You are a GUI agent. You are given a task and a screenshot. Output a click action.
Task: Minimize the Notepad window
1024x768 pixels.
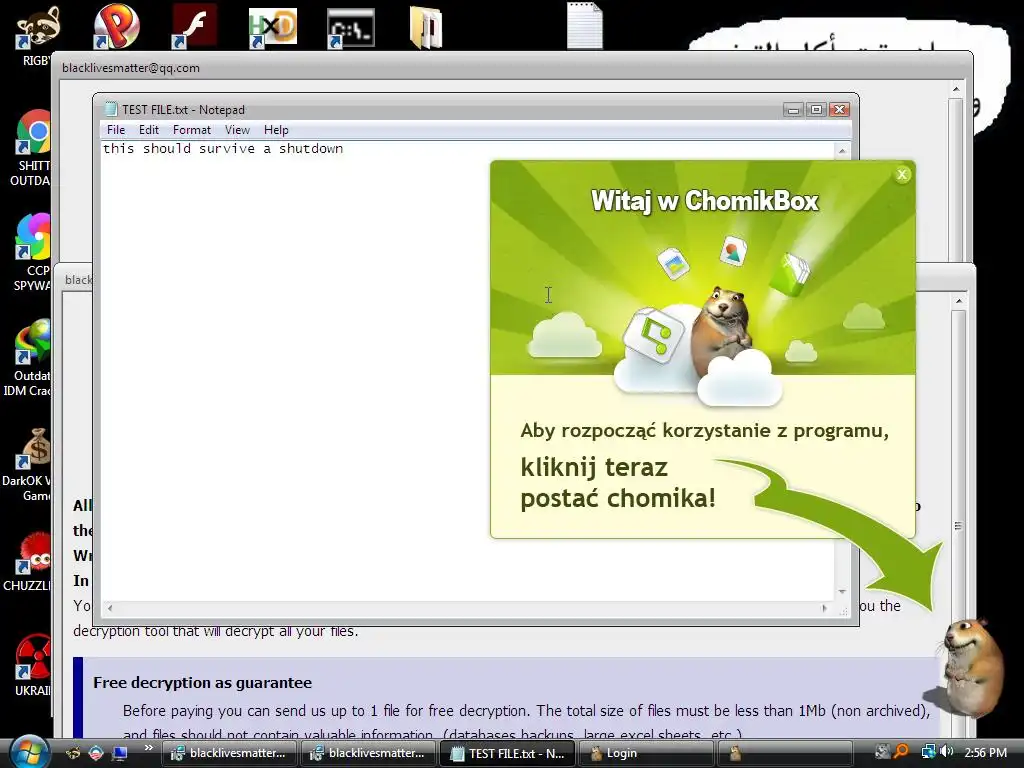(x=793, y=110)
